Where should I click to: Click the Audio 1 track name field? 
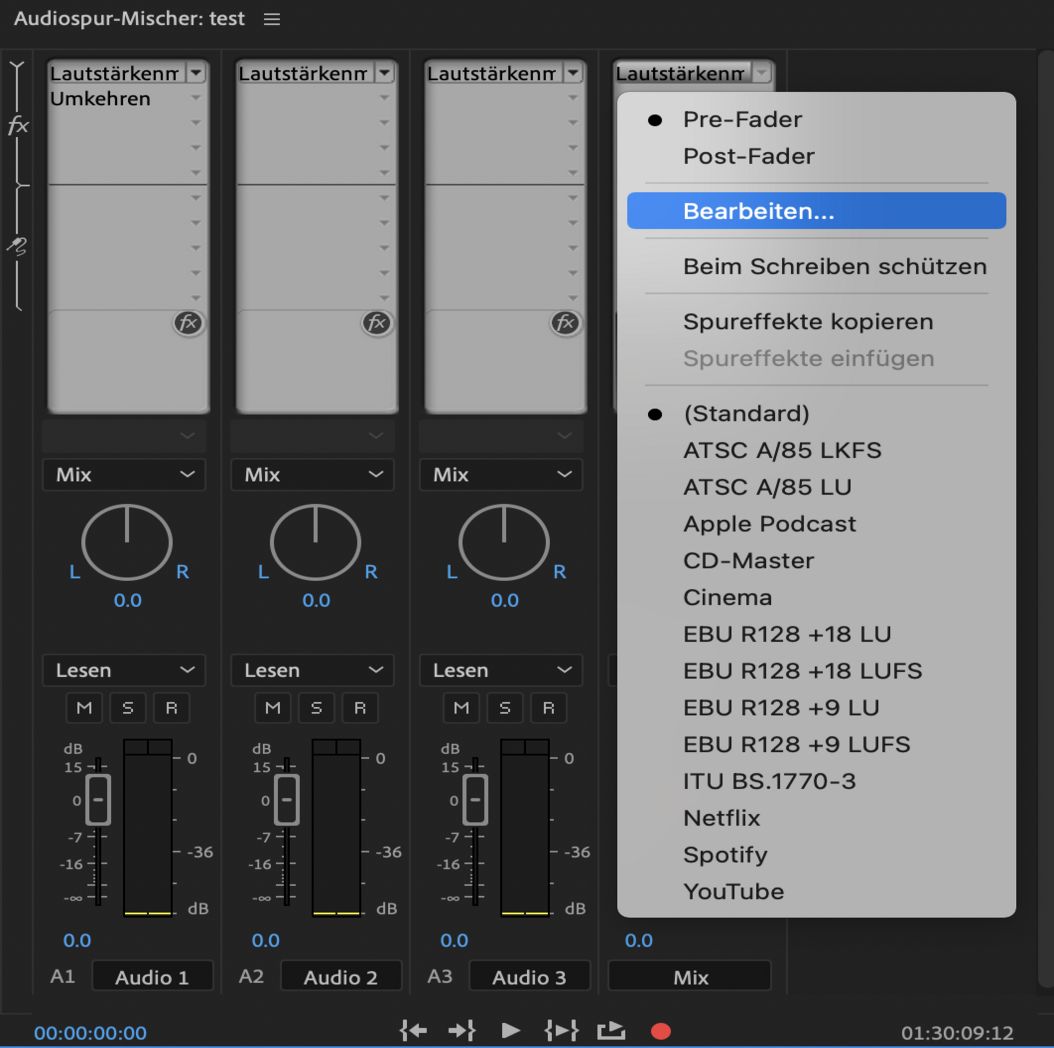click(x=152, y=977)
